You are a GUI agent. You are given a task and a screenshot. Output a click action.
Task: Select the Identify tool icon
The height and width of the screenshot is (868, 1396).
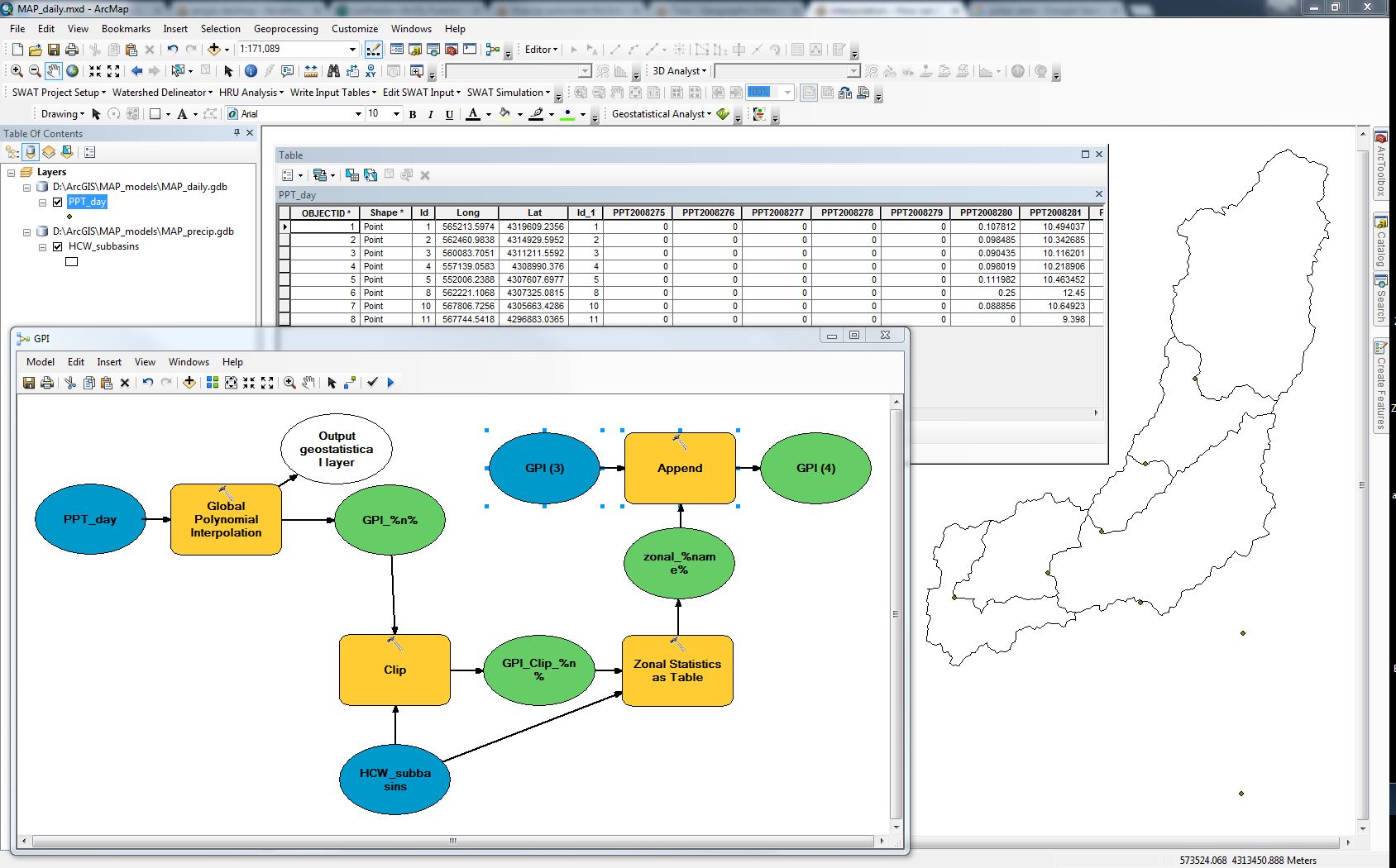[251, 71]
